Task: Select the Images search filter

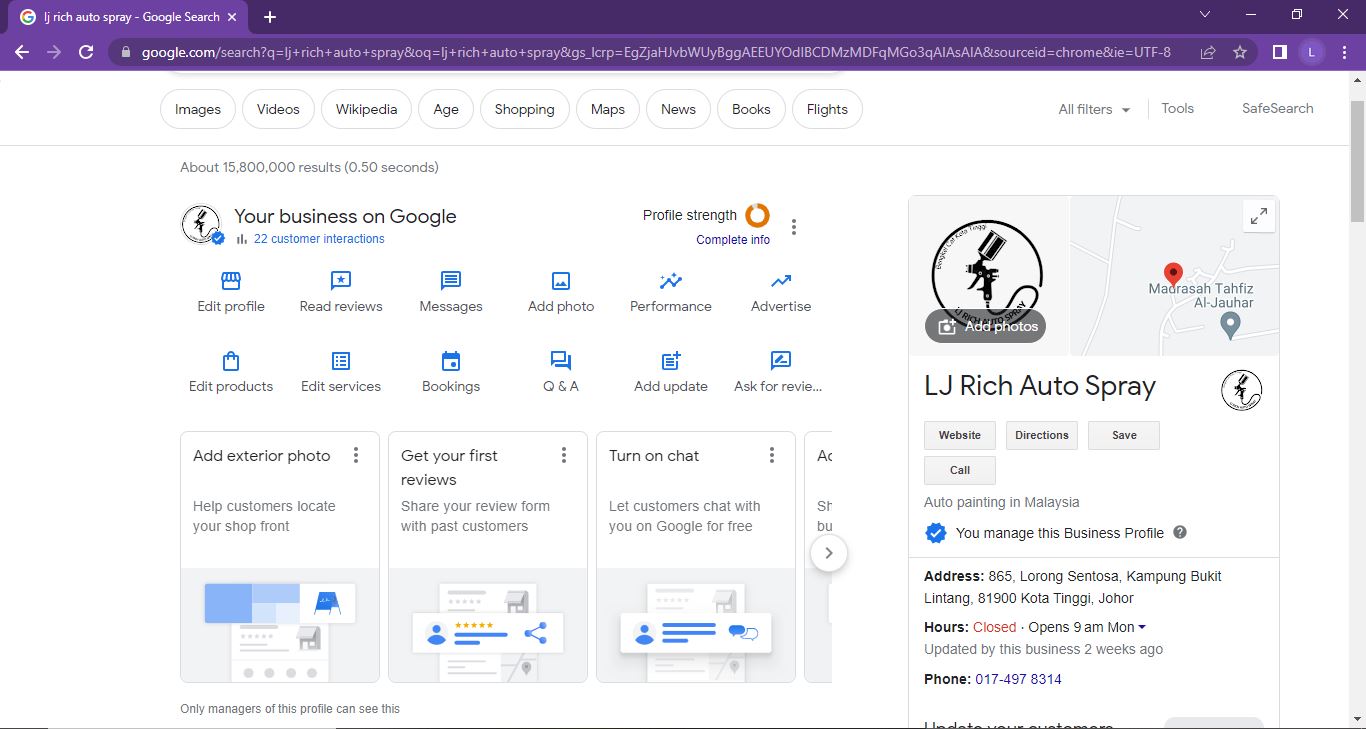Action: point(198,110)
